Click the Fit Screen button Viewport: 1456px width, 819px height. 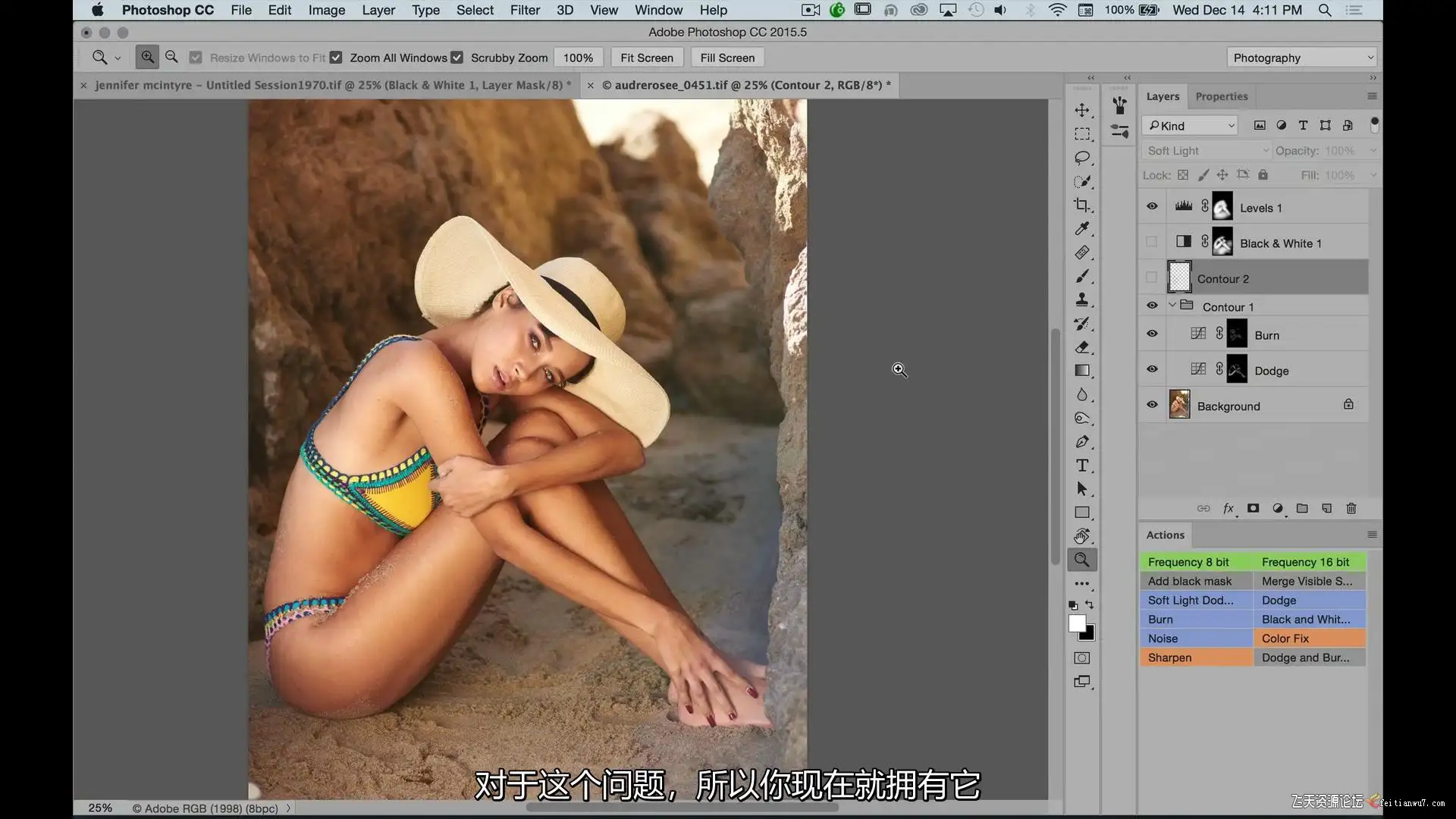pos(646,58)
